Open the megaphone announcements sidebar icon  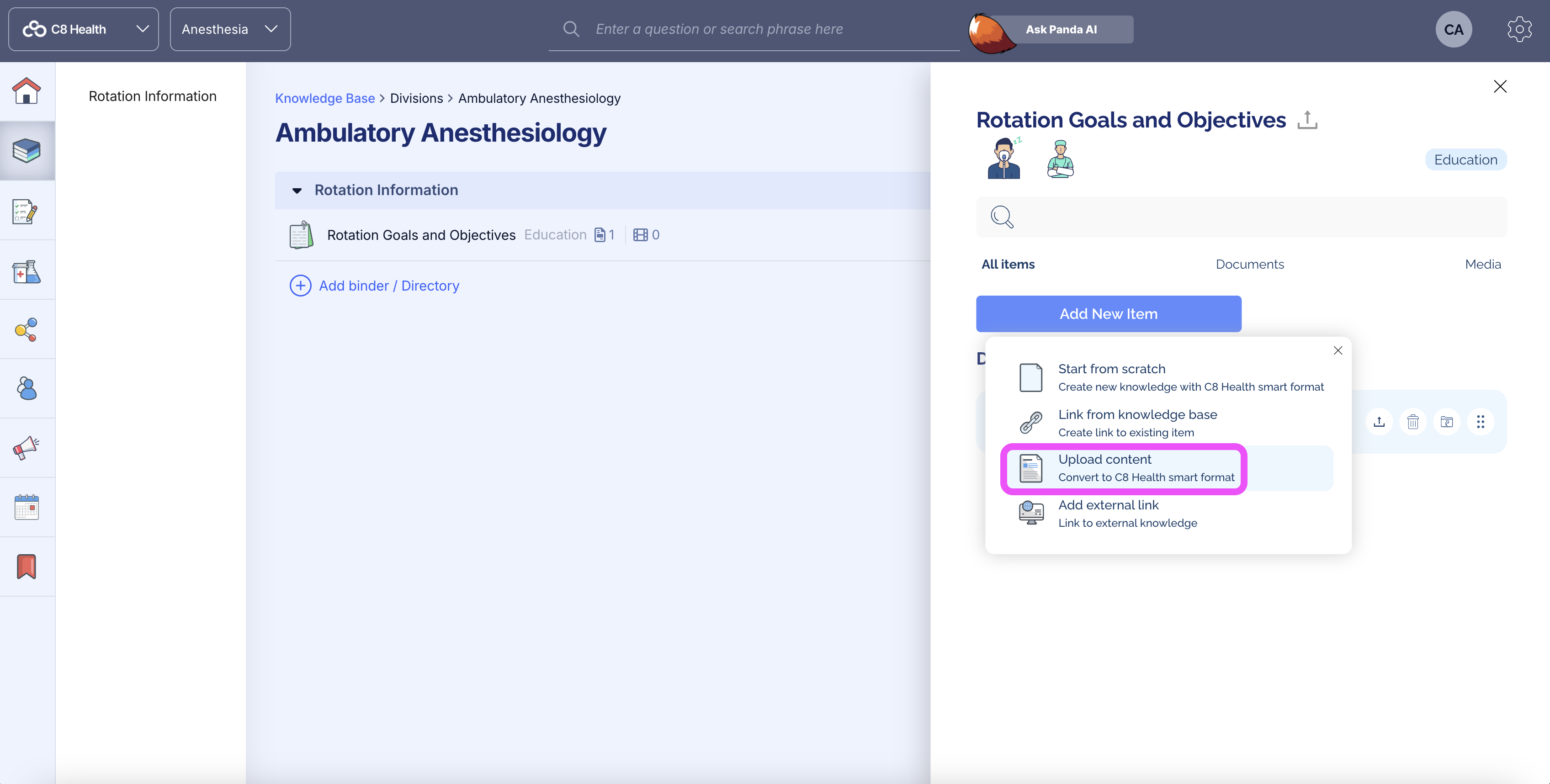click(27, 448)
